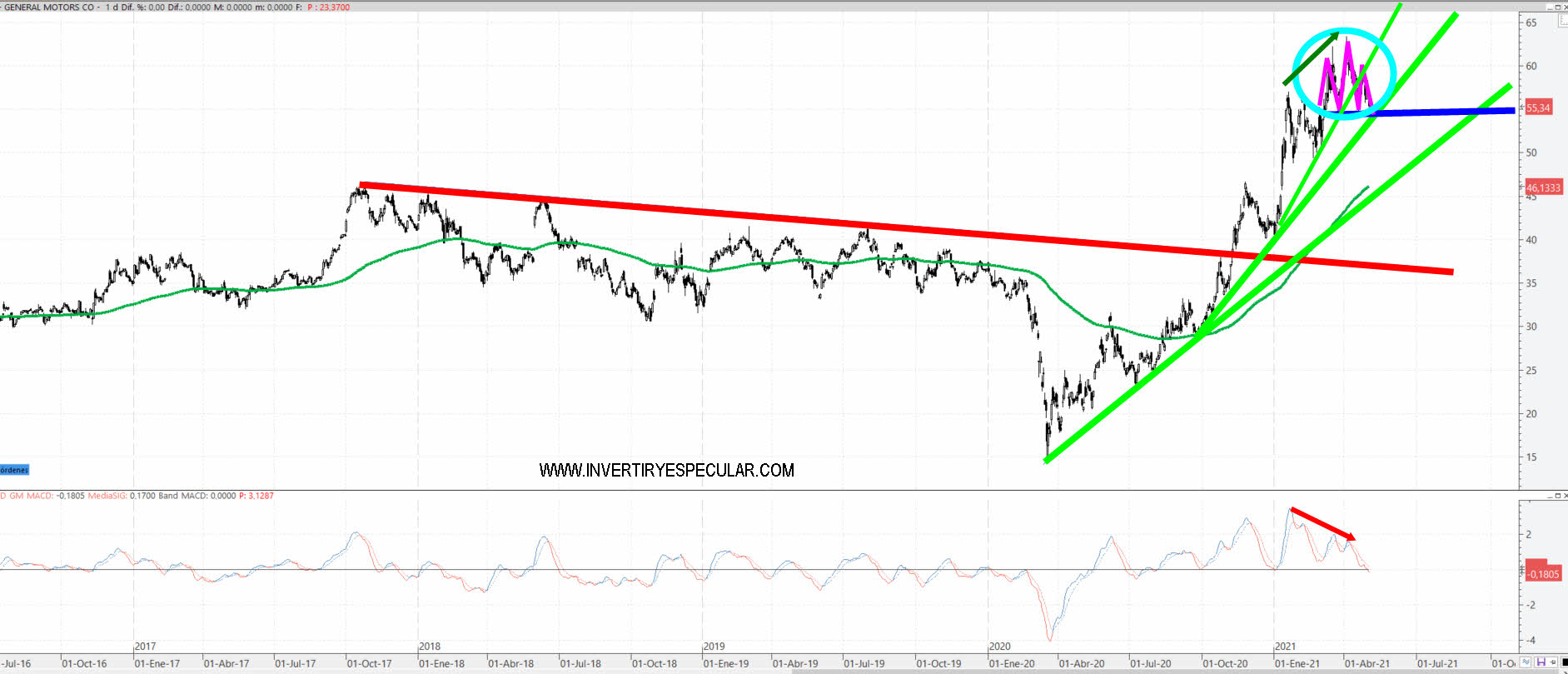Click the WWW.INVERTIRYESPECULAR.COM watermark text
Screen dimensions: 1568x674
666,471
